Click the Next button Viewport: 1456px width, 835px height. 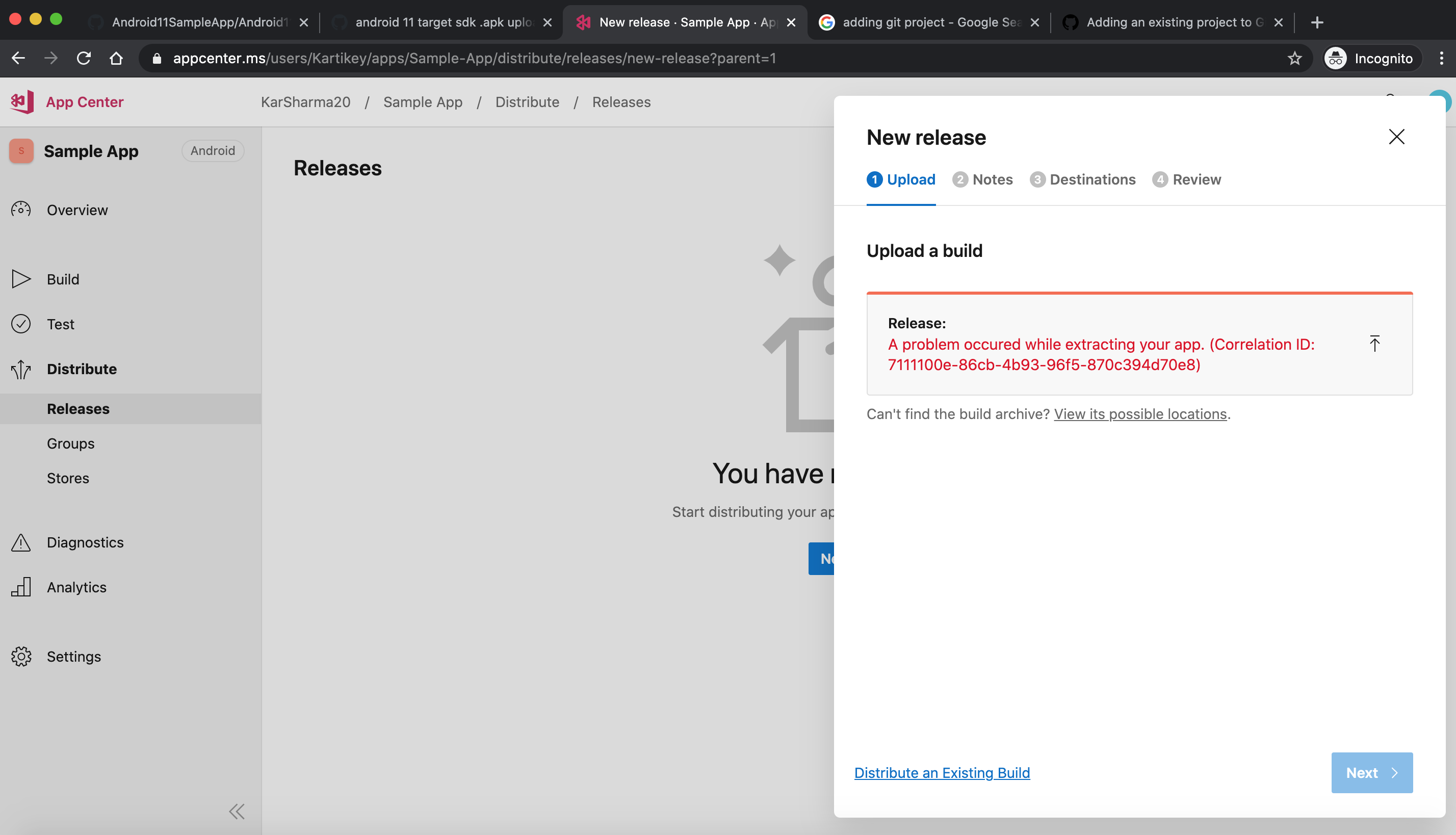click(1371, 772)
